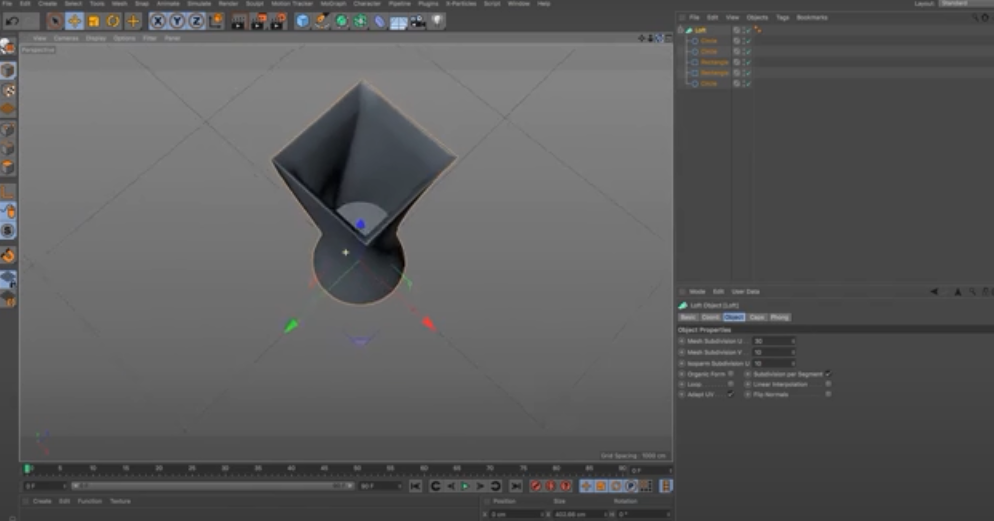
Task: Click Mesh Subdivision V stepper arrows
Action: tap(793, 352)
